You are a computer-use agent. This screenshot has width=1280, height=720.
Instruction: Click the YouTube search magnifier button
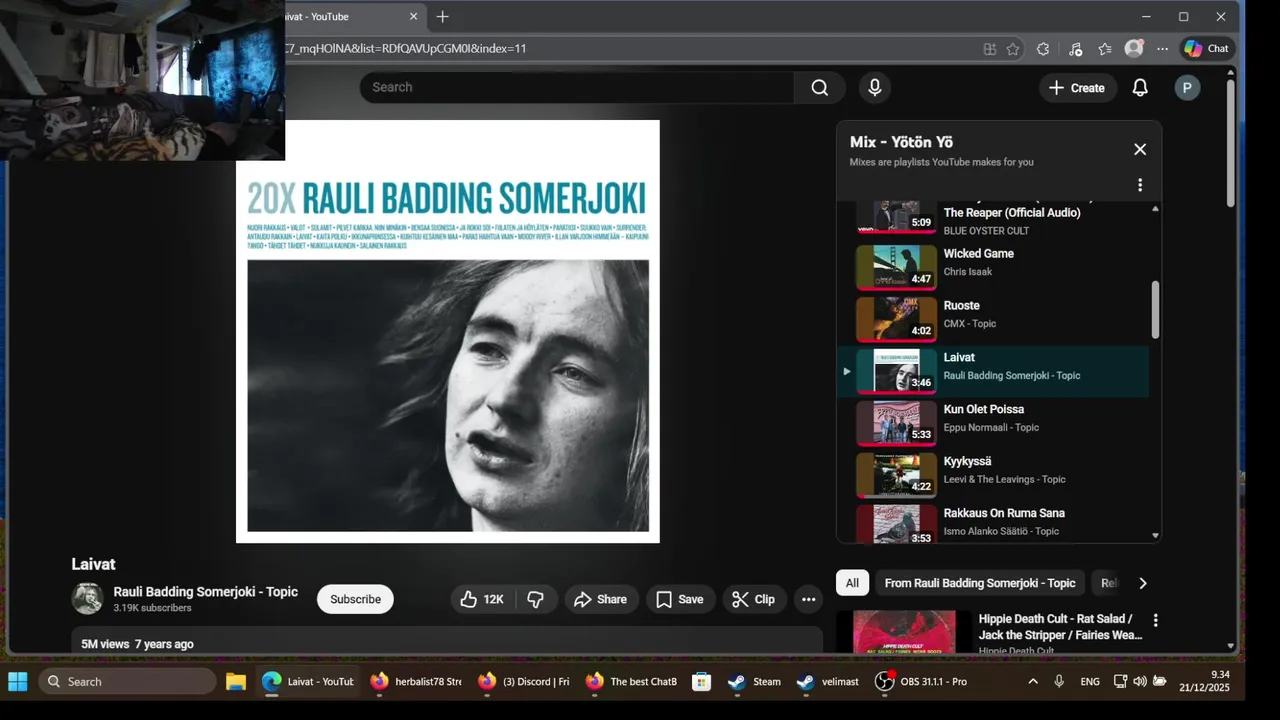pos(819,87)
